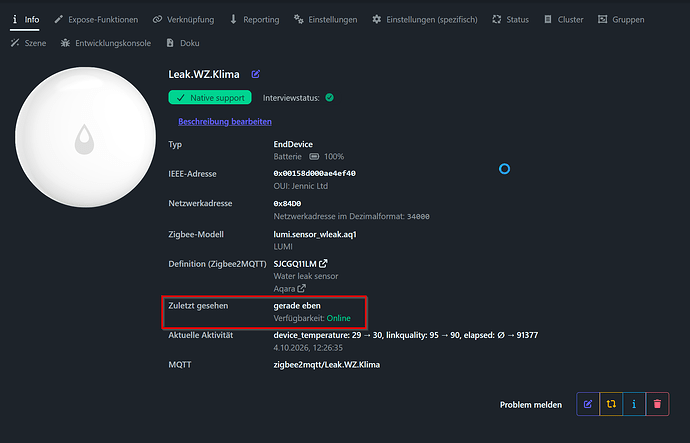Click Problem melden
Viewport: 690px width, 443px height.
tap(531, 405)
